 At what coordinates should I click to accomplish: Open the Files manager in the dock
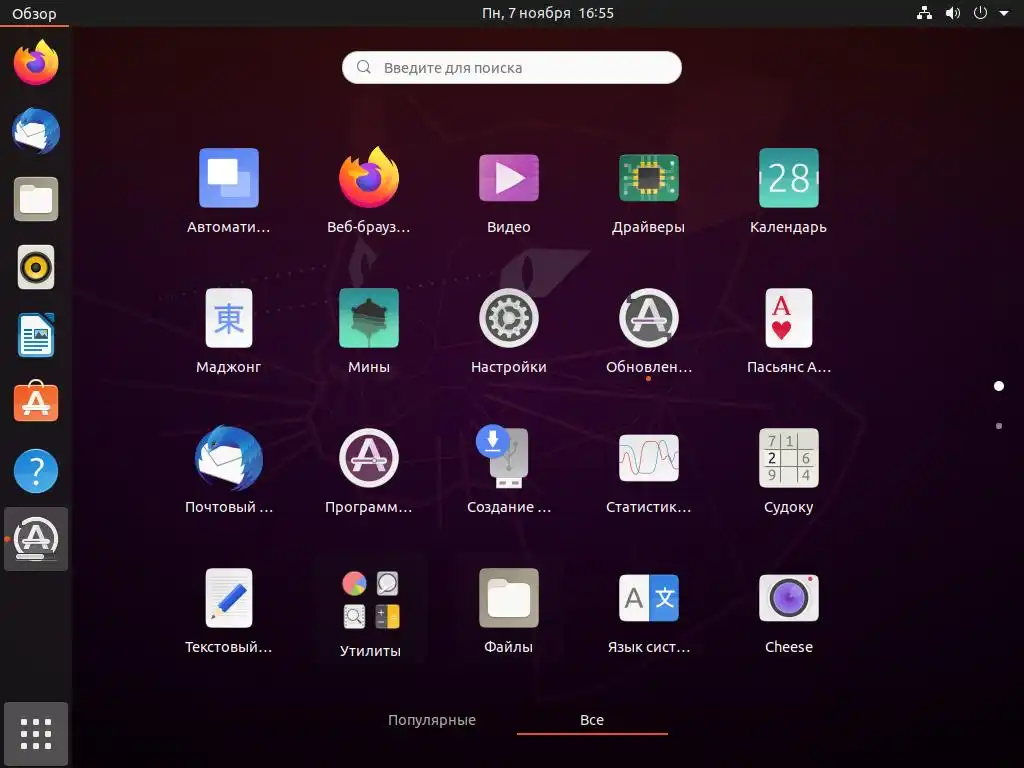point(36,199)
